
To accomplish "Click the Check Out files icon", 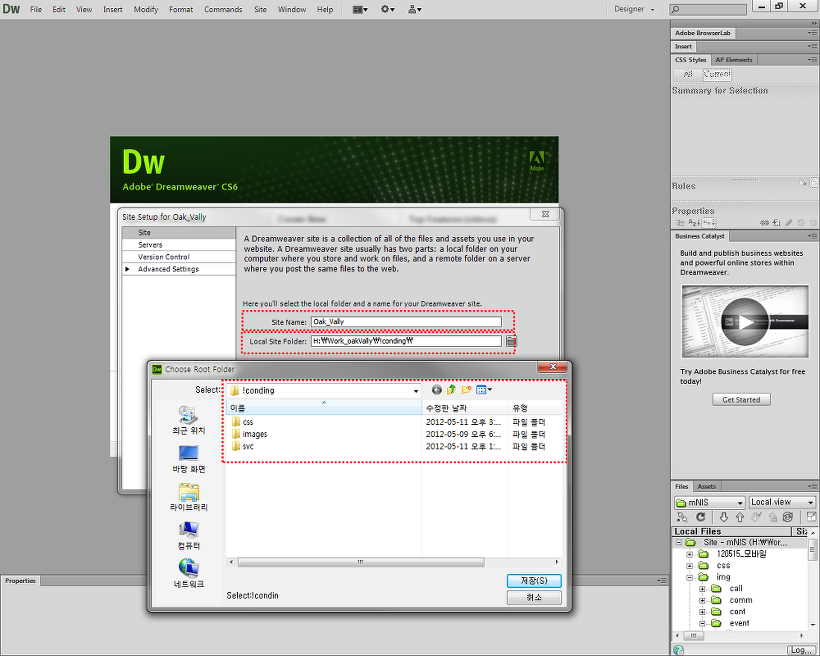I will [x=756, y=517].
